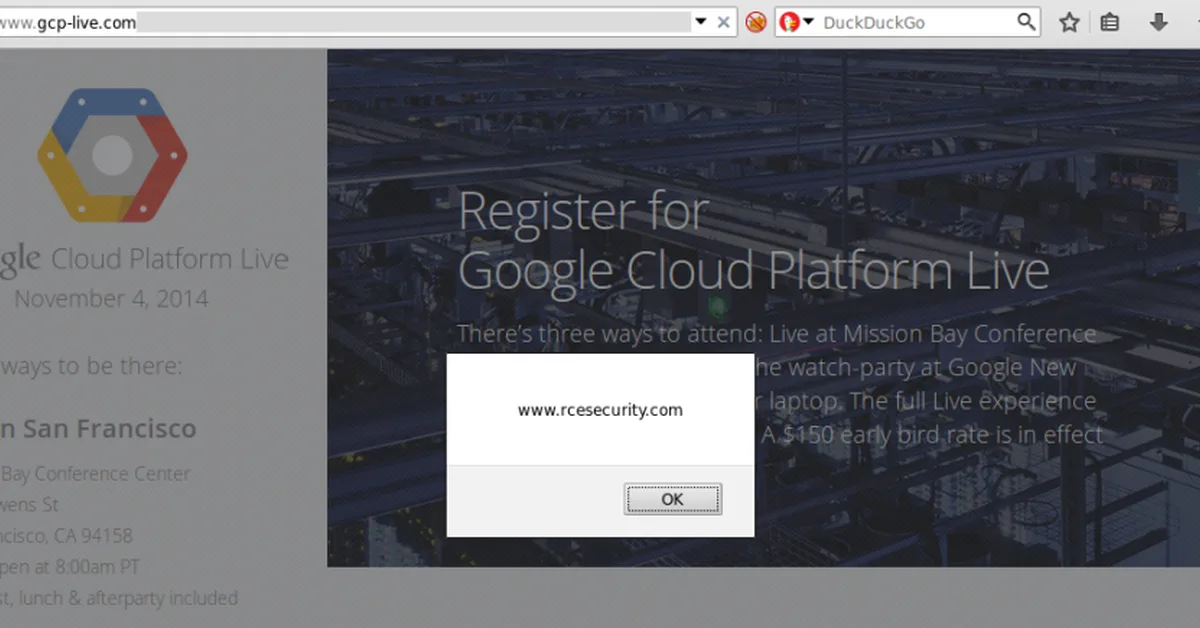This screenshot has height=628, width=1200.
Task: Toggle NoScript blocking for this site
Action: pyautogui.click(x=756, y=21)
